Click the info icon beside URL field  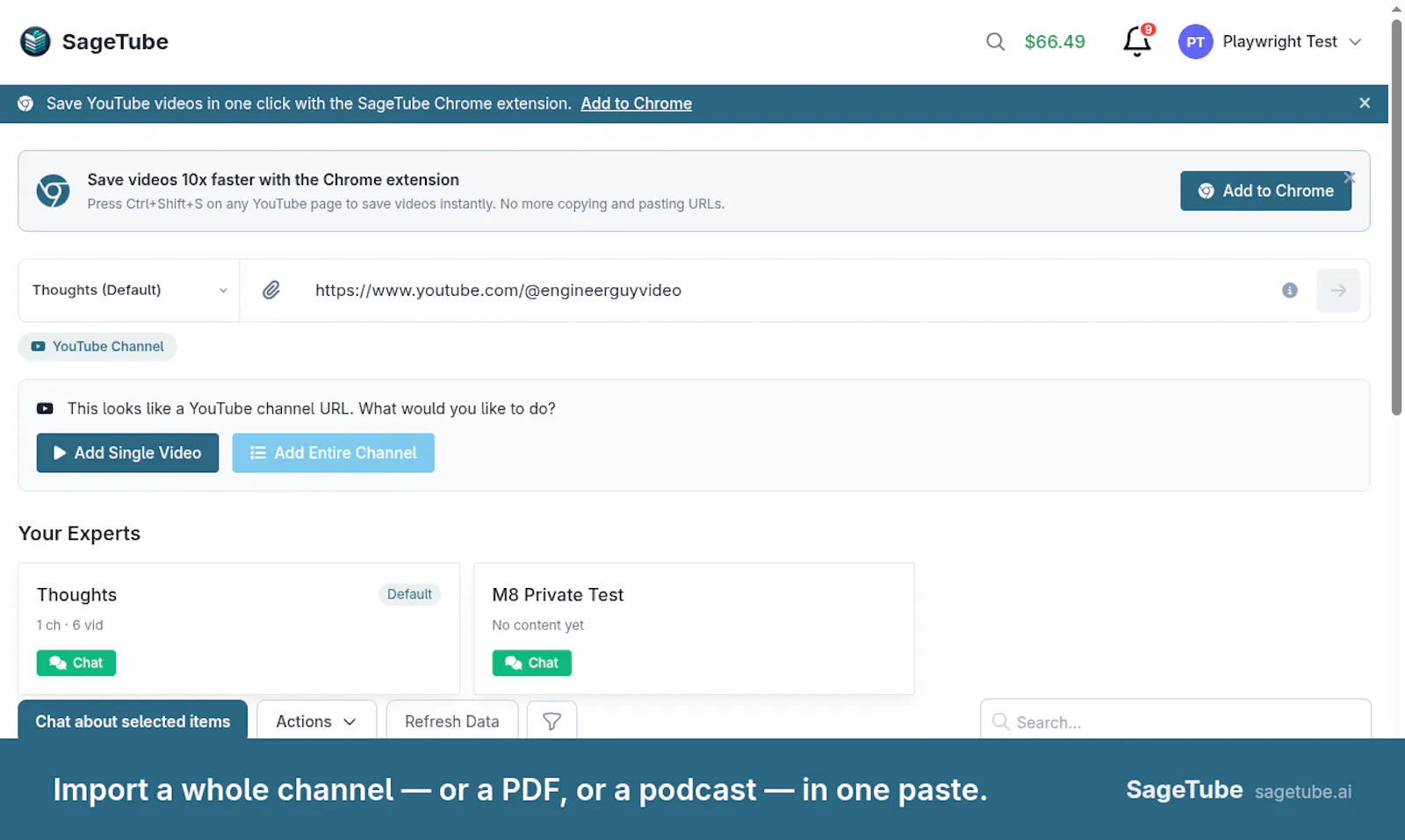[1289, 291]
